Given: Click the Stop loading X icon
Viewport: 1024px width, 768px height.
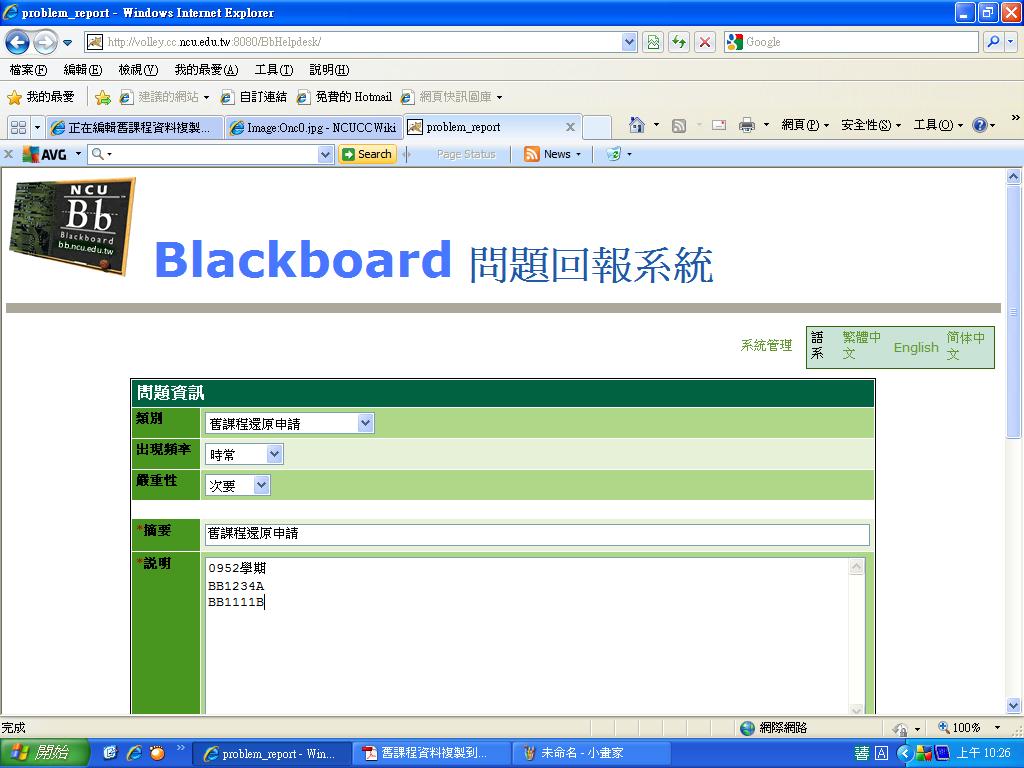Looking at the screenshot, I should point(705,42).
